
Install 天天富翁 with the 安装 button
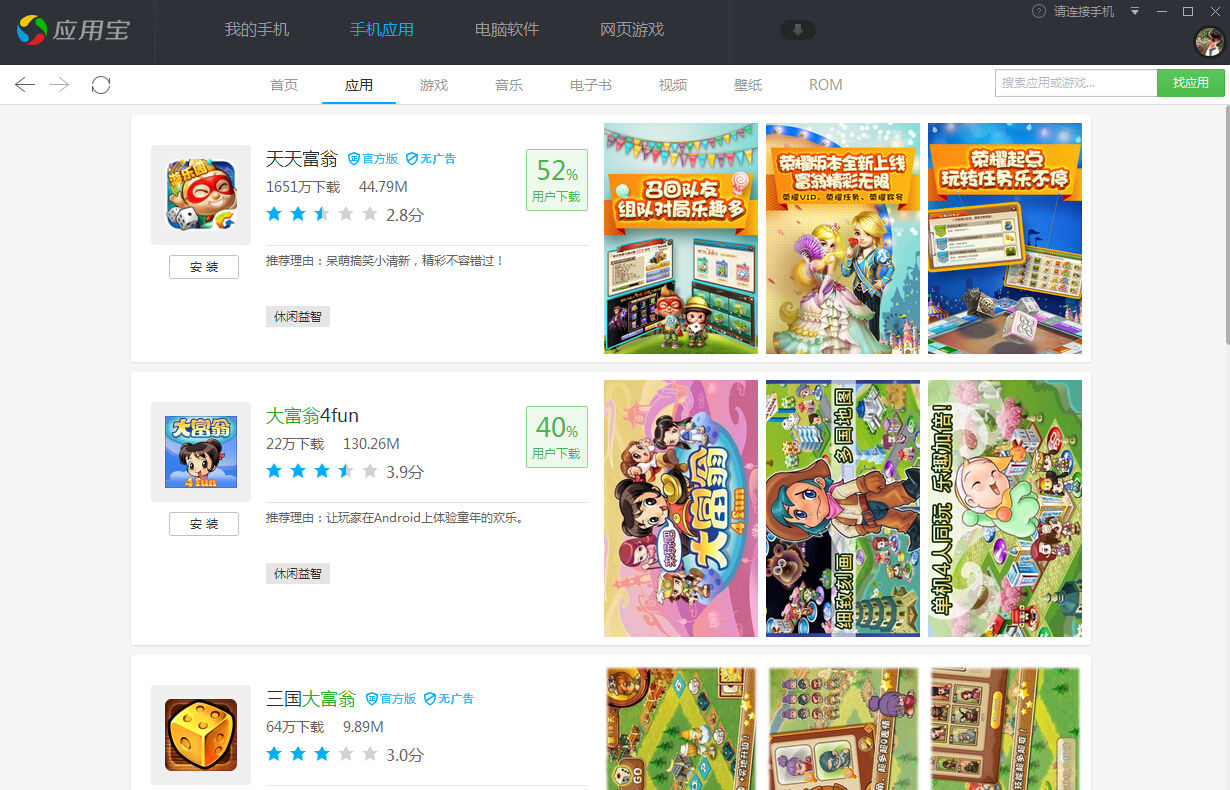[x=204, y=267]
